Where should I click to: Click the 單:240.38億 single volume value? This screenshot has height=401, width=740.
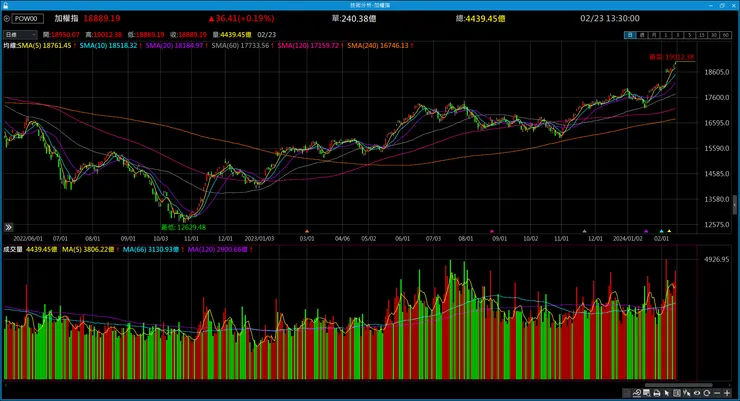click(x=354, y=18)
